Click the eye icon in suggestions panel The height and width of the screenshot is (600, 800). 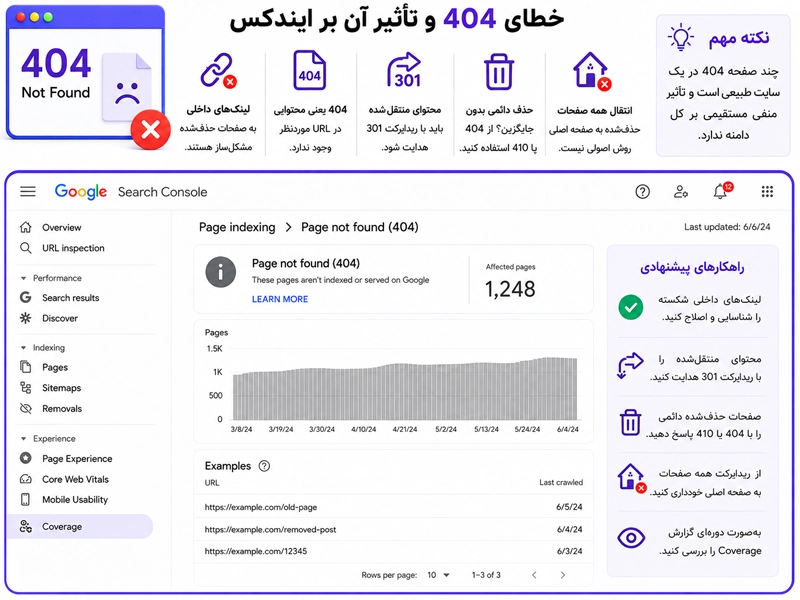[631, 538]
